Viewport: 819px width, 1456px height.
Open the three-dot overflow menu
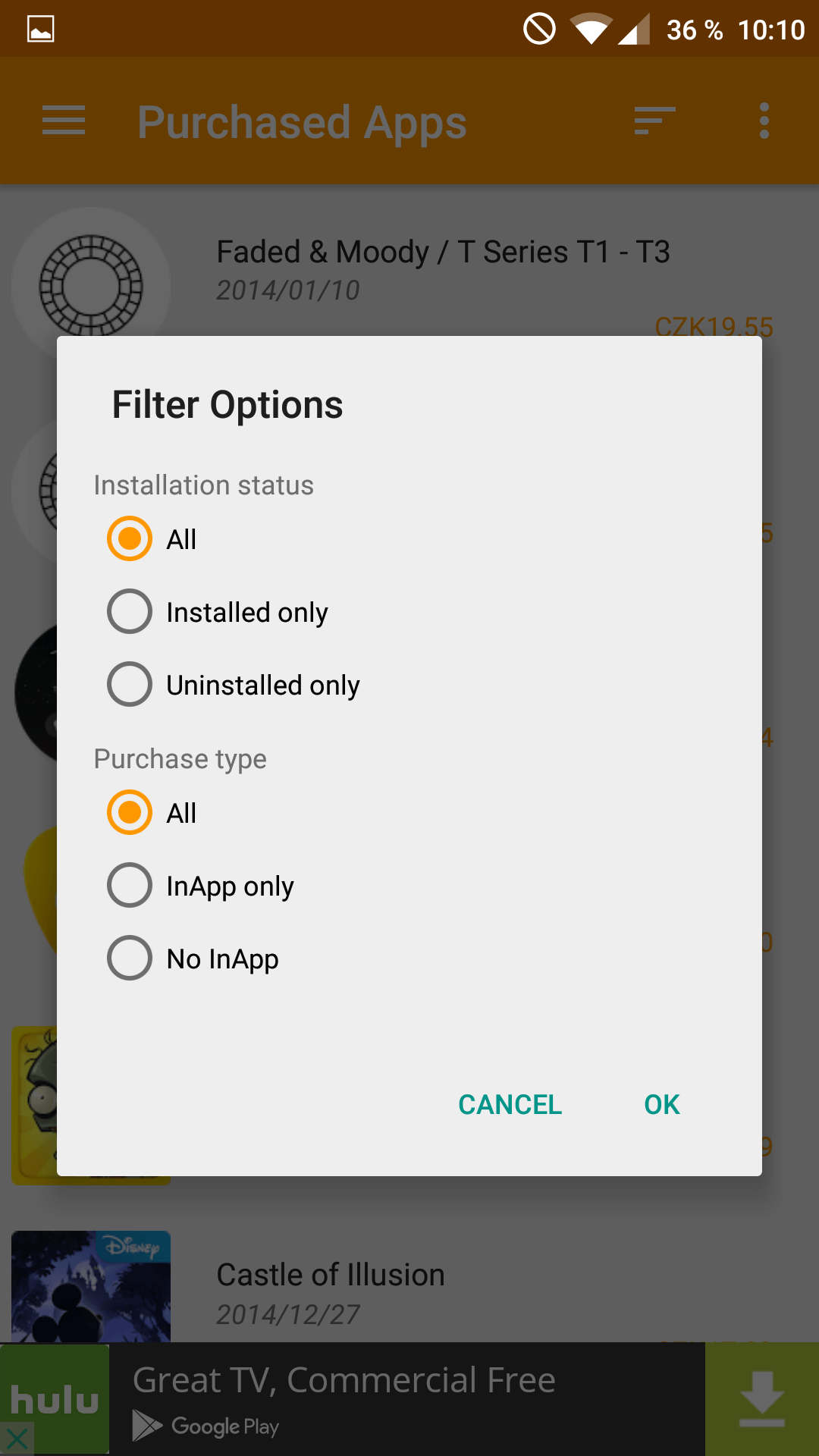764,121
